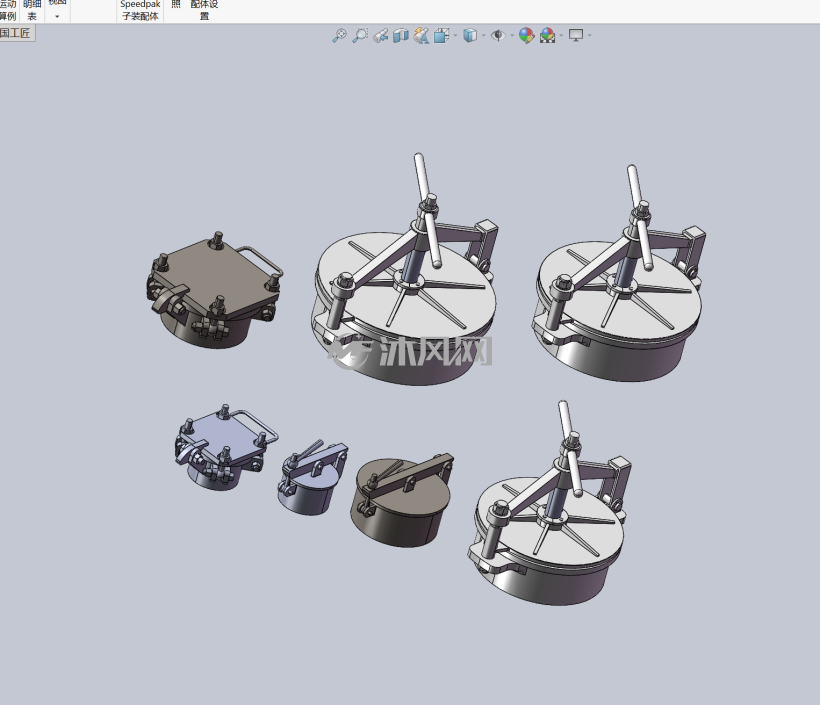Image resolution: width=820 pixels, height=705 pixels.
Task: Open Dynamic Annotation Views tool
Action: point(421,35)
